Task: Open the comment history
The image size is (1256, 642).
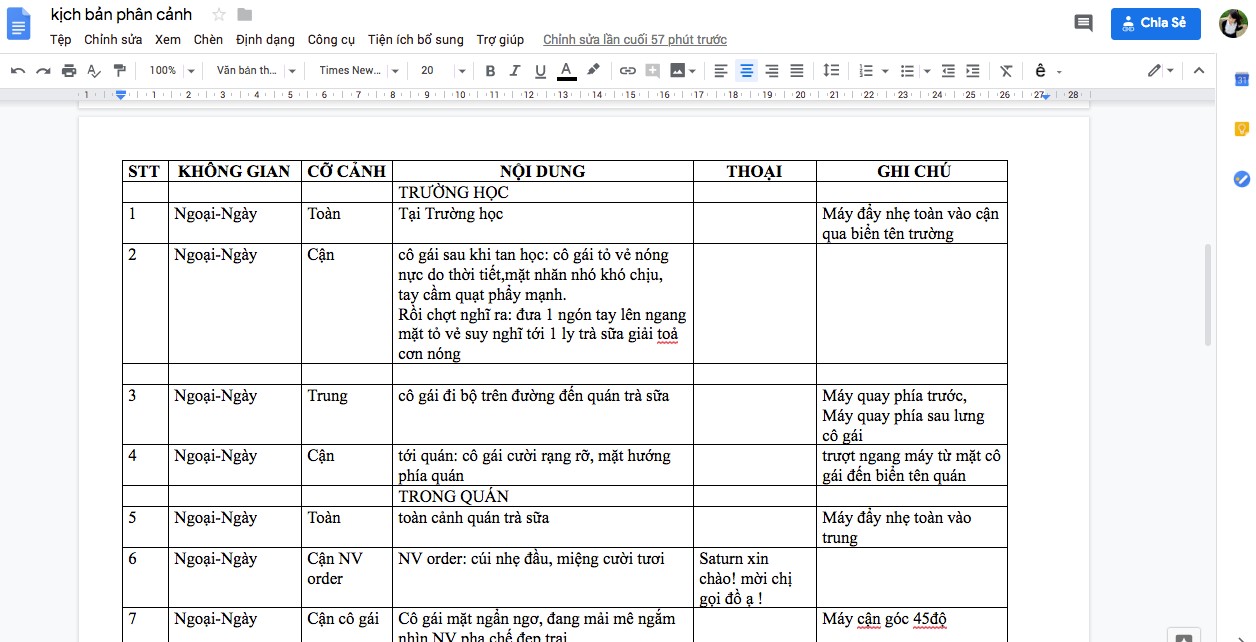Action: (1083, 23)
